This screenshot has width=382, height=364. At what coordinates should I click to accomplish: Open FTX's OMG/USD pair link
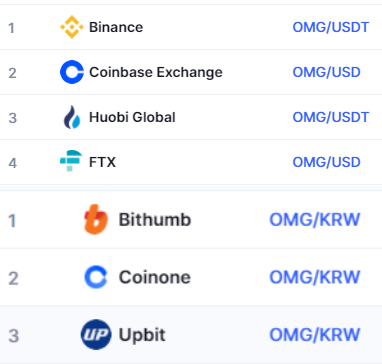click(326, 162)
